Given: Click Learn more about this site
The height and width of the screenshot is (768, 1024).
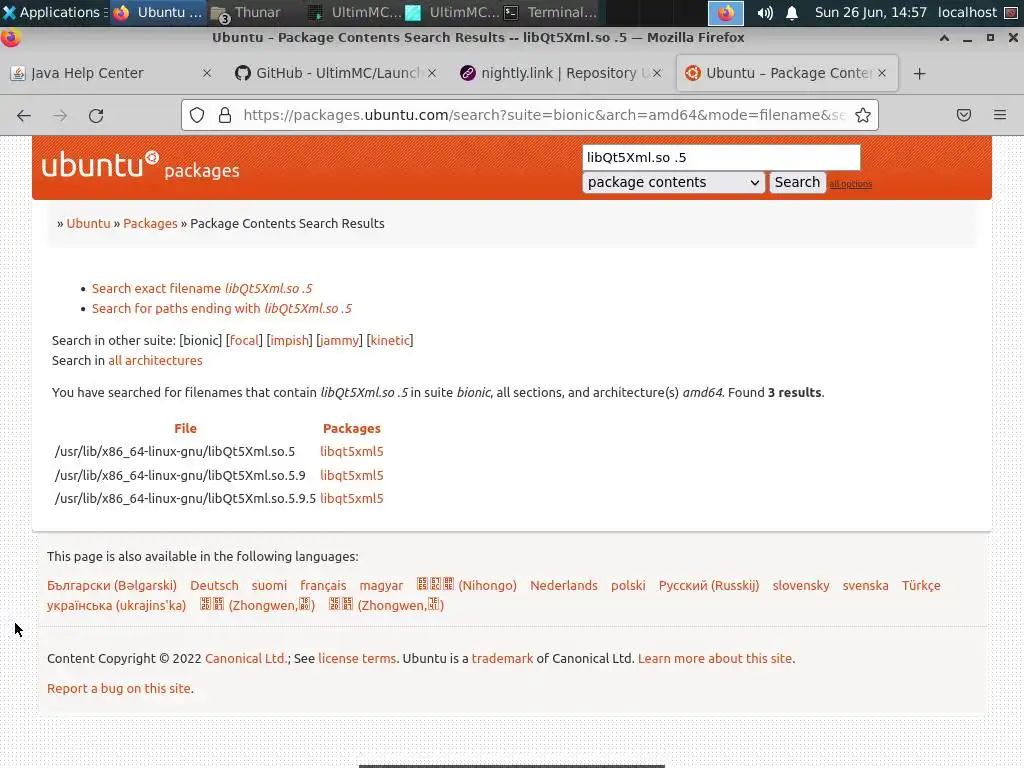Looking at the screenshot, I should [714, 658].
